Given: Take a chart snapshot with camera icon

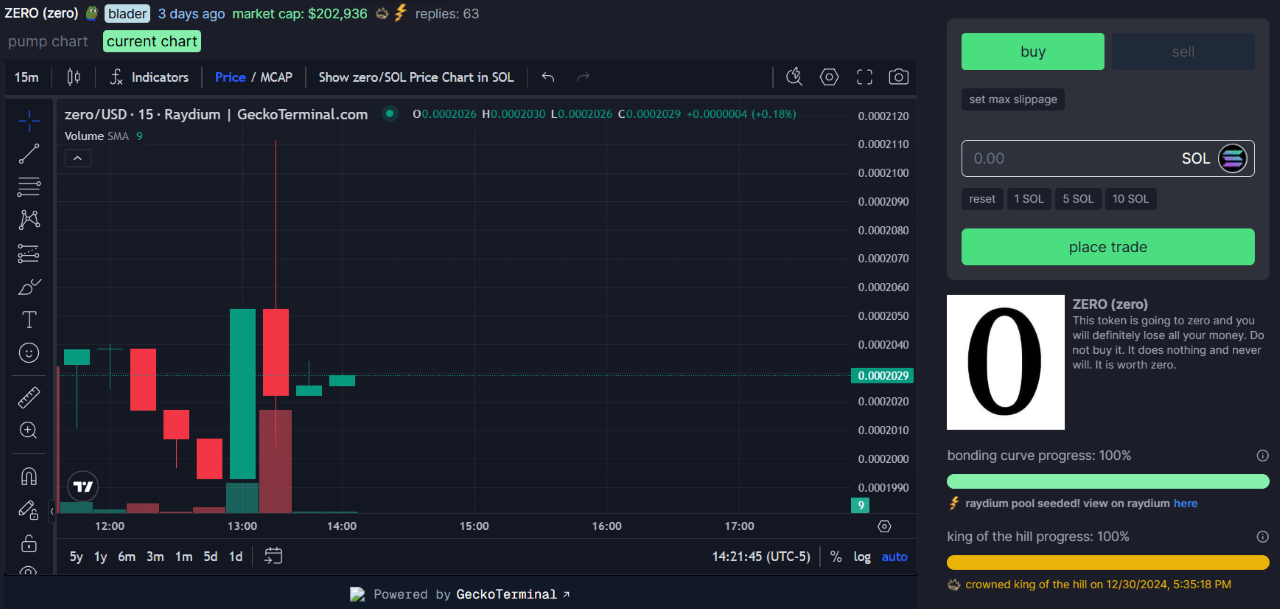Looking at the screenshot, I should [x=899, y=77].
